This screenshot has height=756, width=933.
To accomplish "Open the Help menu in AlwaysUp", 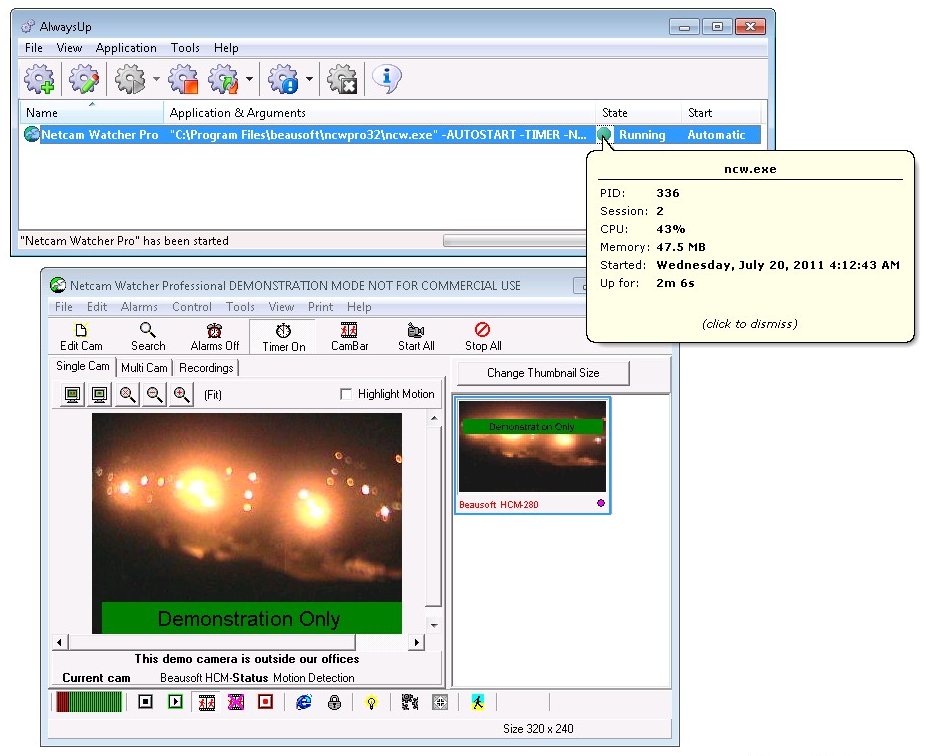I will tap(226, 48).
